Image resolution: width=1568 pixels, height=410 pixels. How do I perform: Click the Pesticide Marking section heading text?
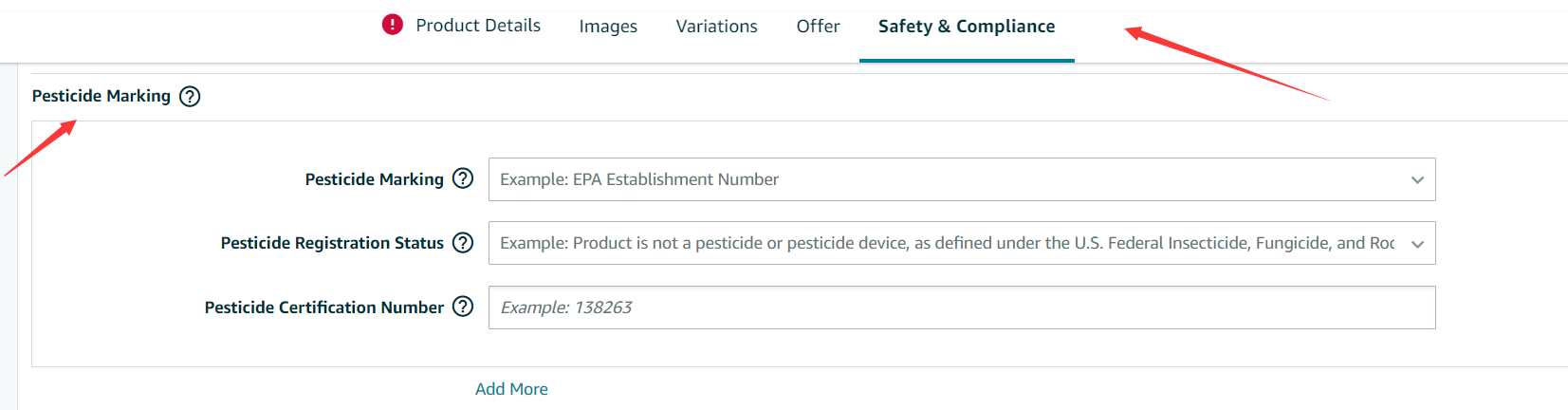click(101, 96)
